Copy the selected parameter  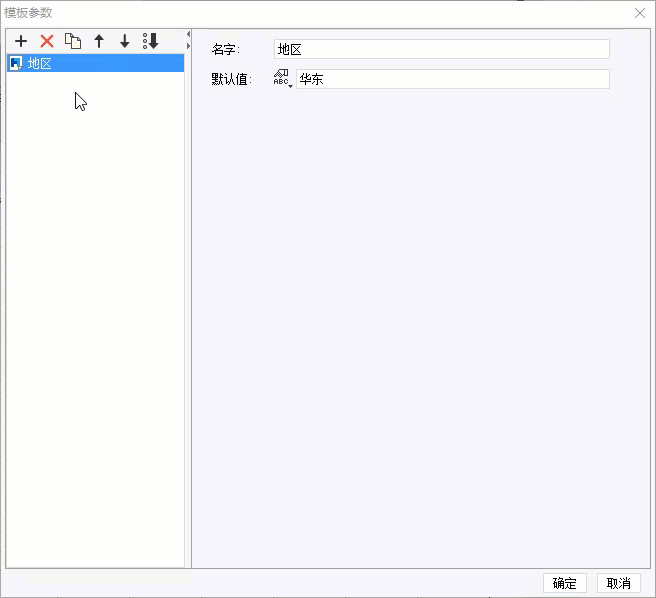pyautogui.click(x=73, y=41)
